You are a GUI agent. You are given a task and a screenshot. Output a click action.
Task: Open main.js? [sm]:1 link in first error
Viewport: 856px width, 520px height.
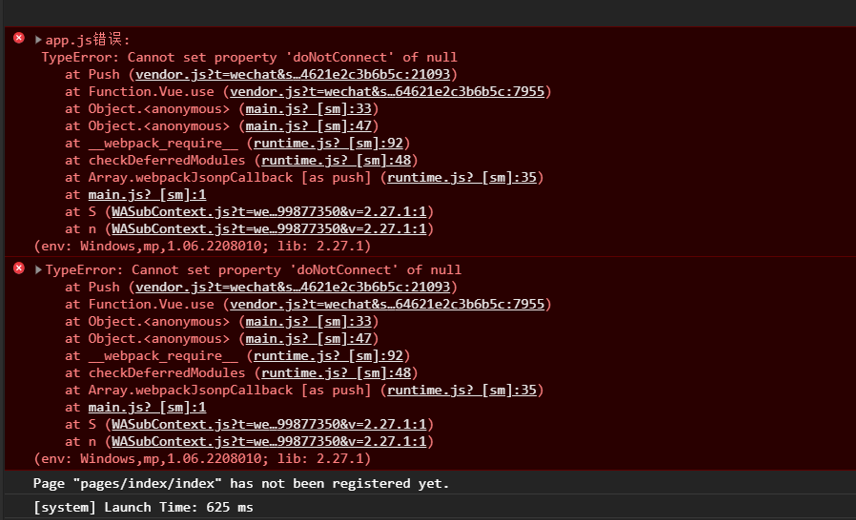[x=147, y=195]
